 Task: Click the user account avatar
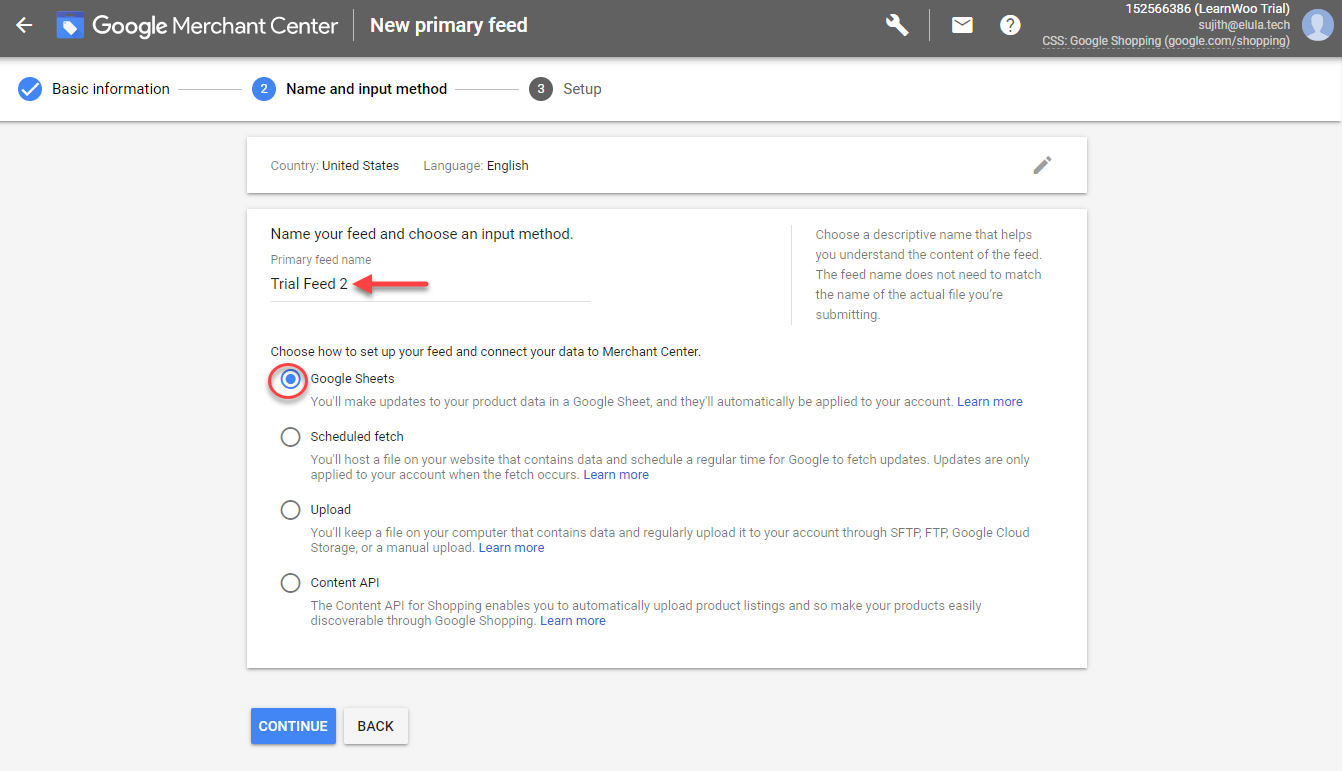[x=1317, y=26]
